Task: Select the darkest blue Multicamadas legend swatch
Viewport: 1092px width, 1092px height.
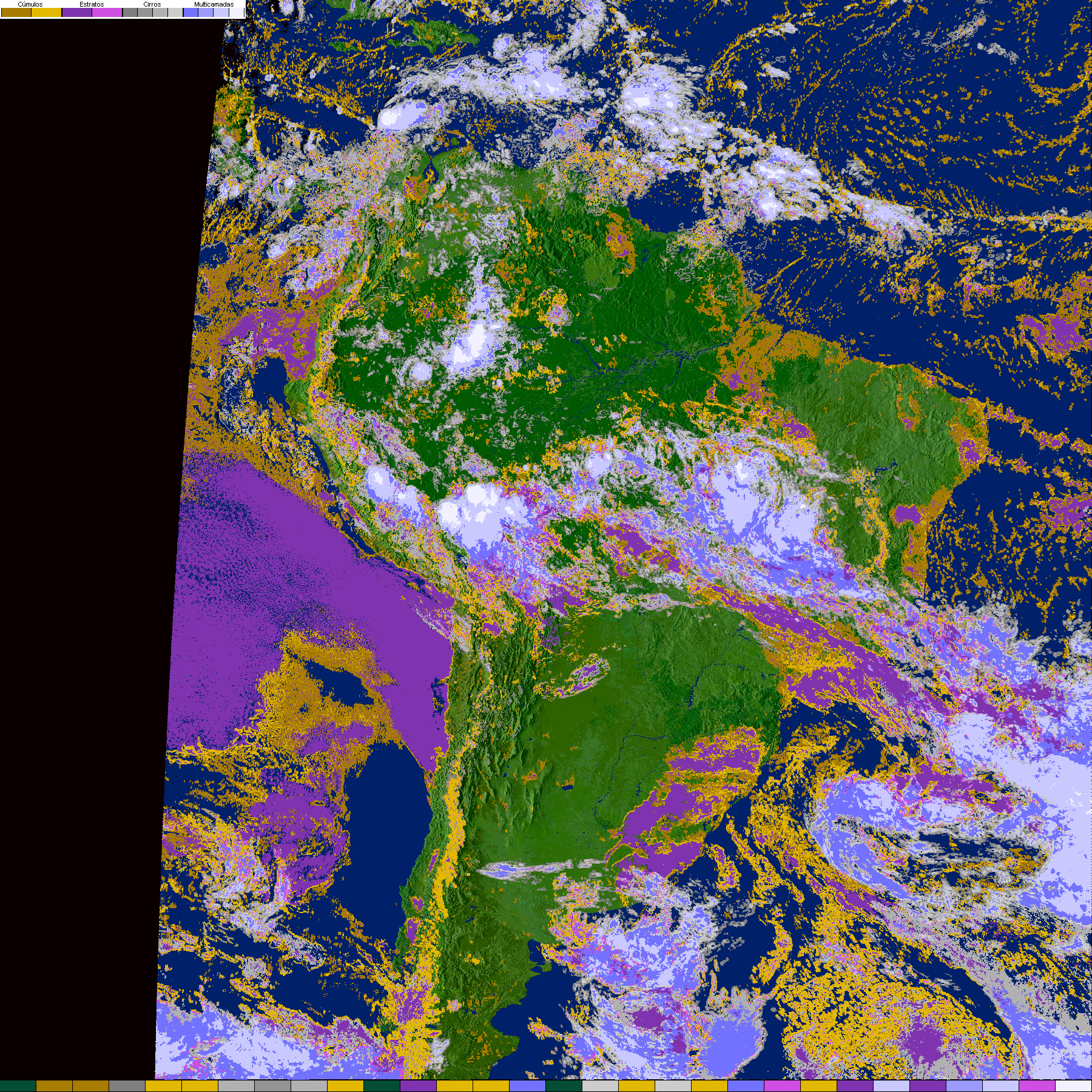Action: pyautogui.click(x=190, y=12)
